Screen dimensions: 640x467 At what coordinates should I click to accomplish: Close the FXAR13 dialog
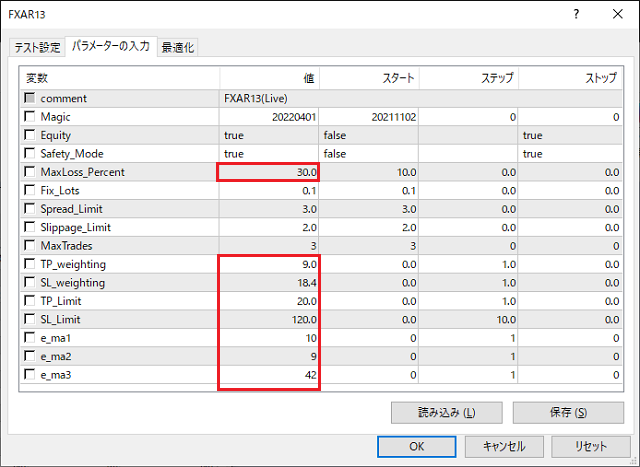618,14
